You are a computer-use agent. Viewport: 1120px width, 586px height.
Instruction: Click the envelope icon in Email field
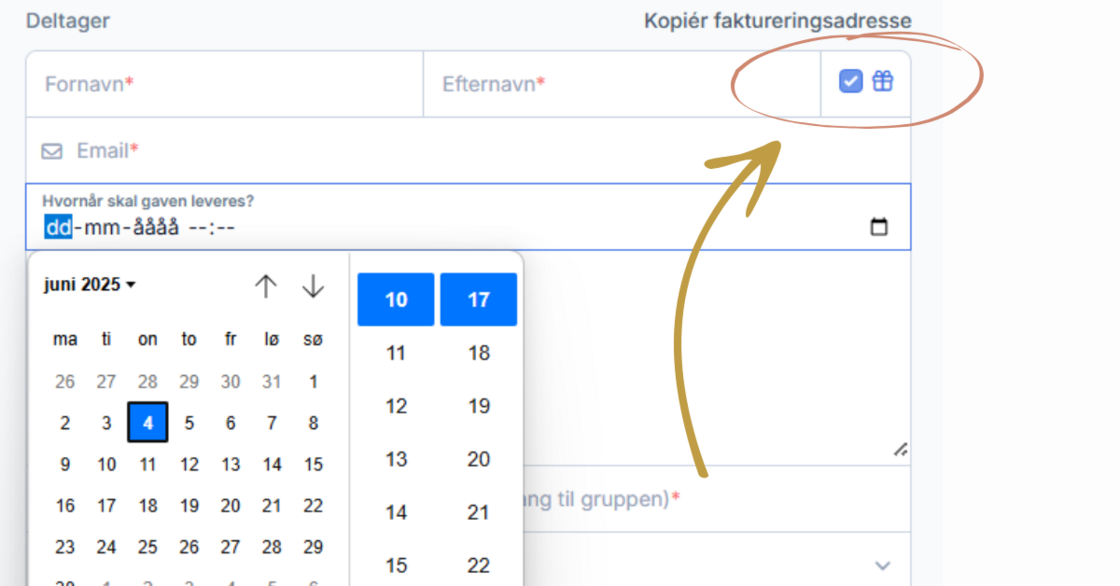tap(52, 151)
